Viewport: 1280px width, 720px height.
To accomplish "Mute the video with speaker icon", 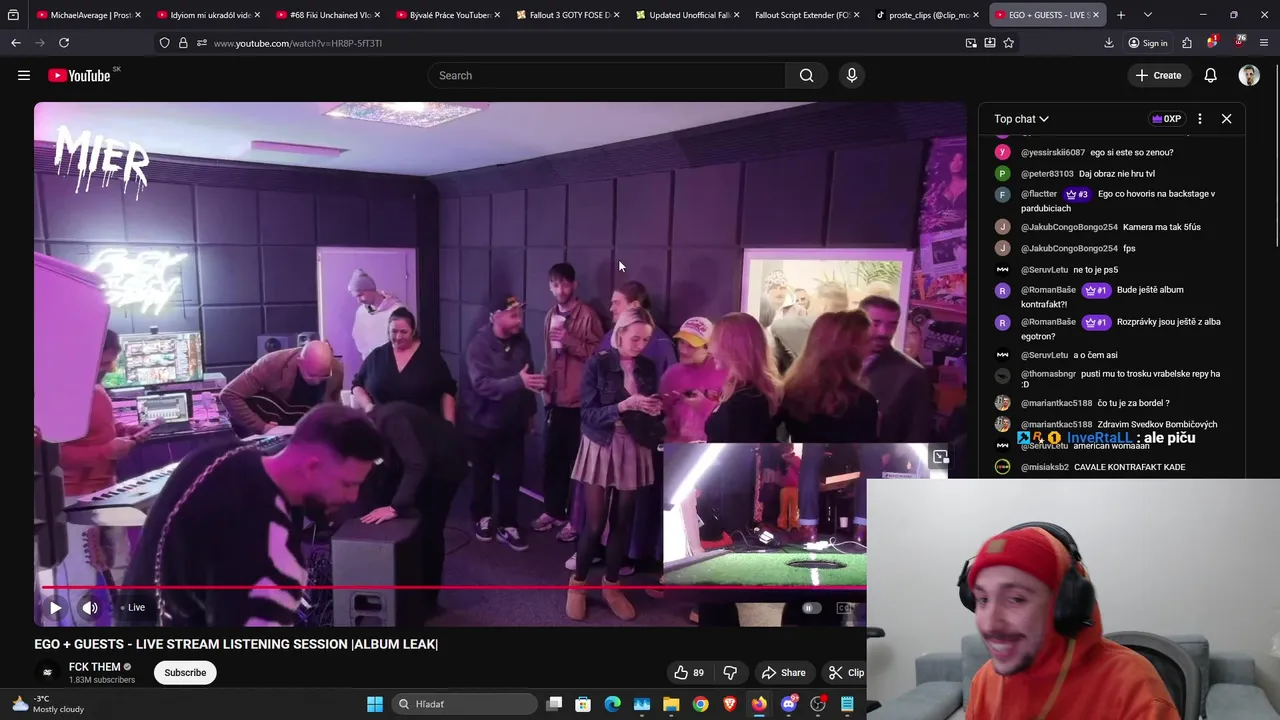I will click(x=90, y=607).
